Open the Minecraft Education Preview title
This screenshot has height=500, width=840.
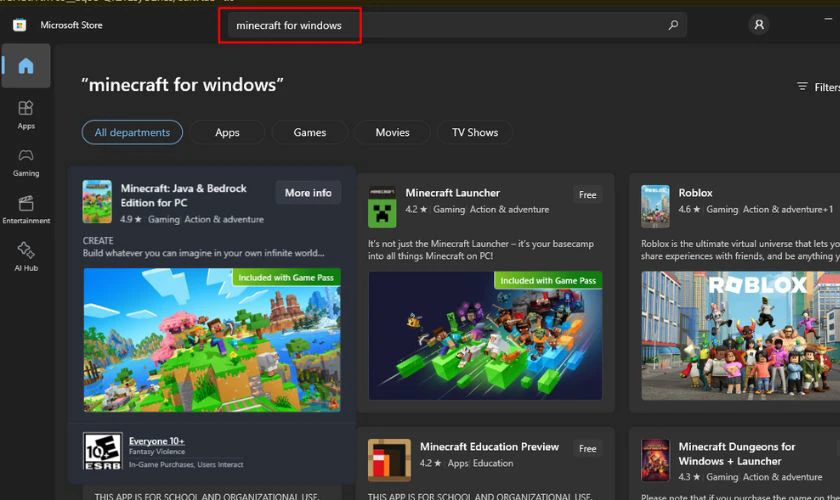coord(489,446)
